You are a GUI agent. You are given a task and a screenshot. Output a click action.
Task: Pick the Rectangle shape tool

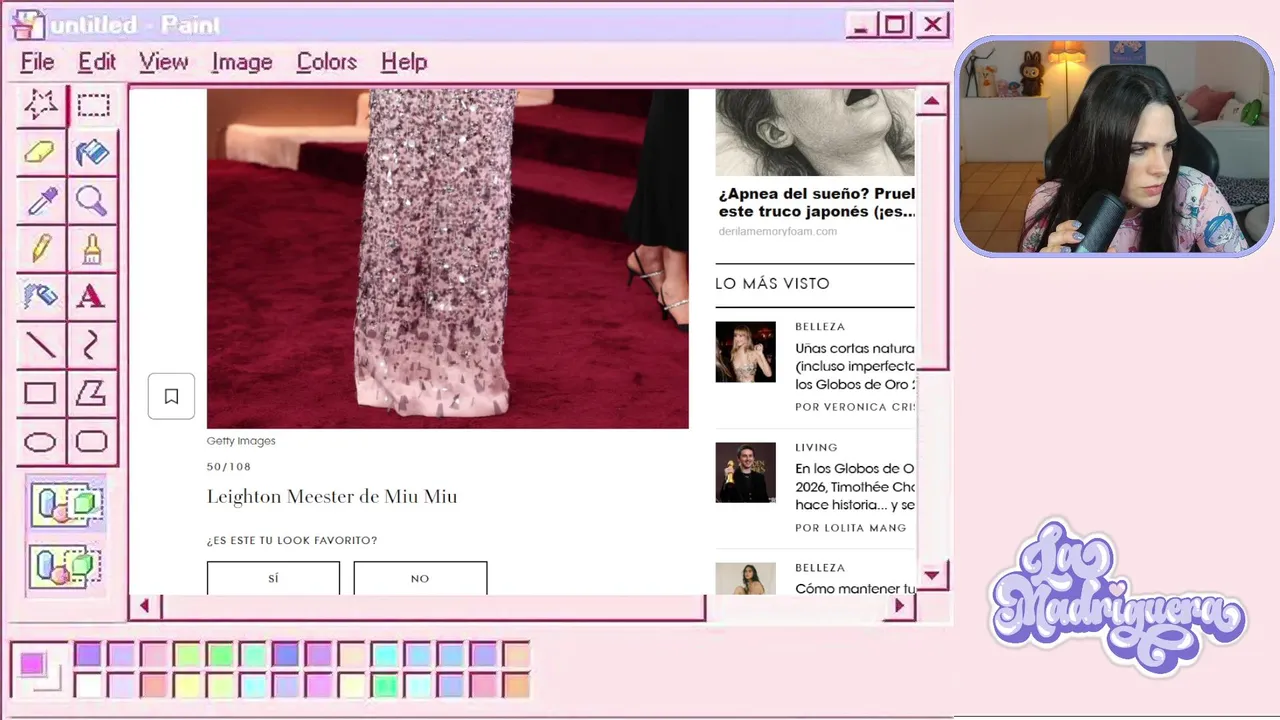(41, 393)
